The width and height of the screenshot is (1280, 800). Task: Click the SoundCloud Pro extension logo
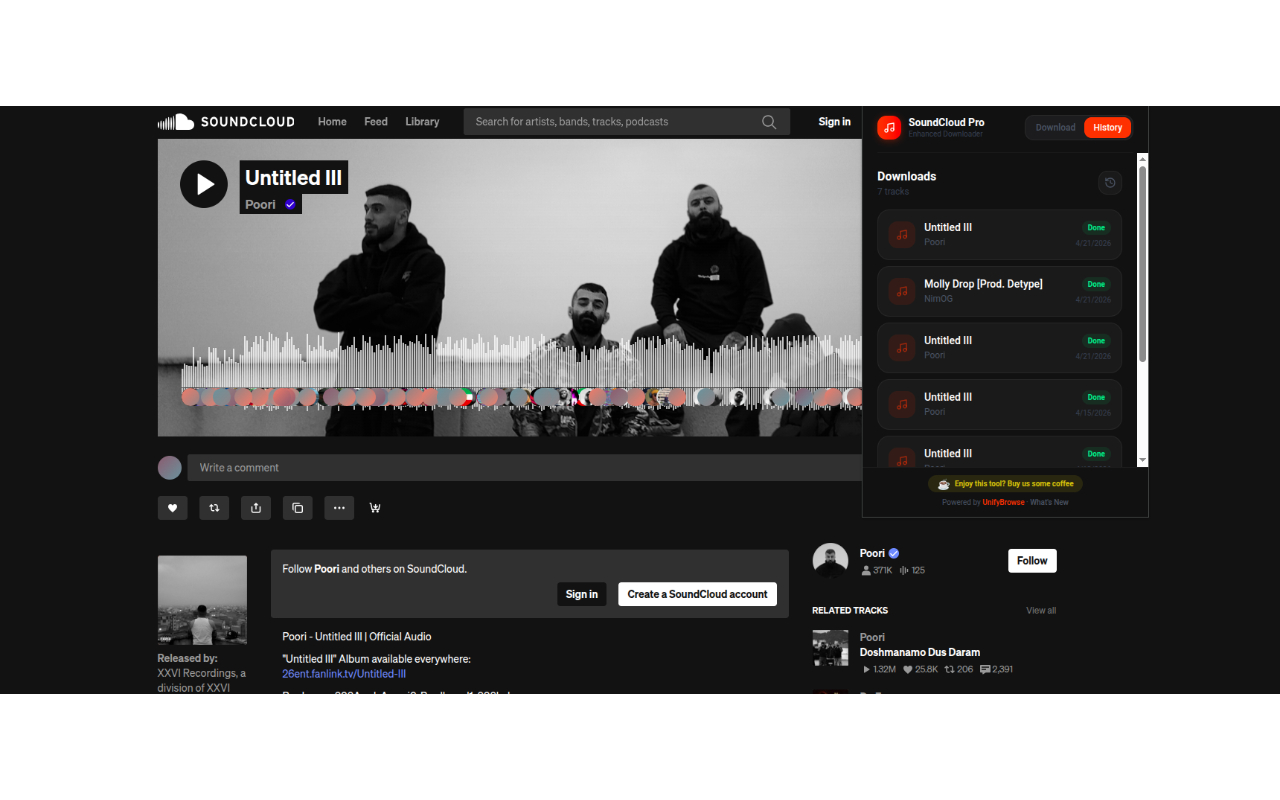click(x=889, y=127)
